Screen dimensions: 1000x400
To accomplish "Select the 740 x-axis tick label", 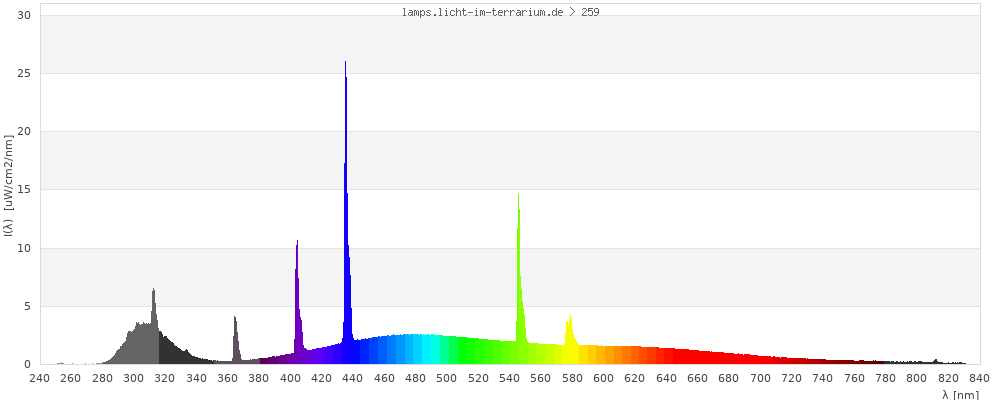I will pyautogui.click(x=823, y=378).
